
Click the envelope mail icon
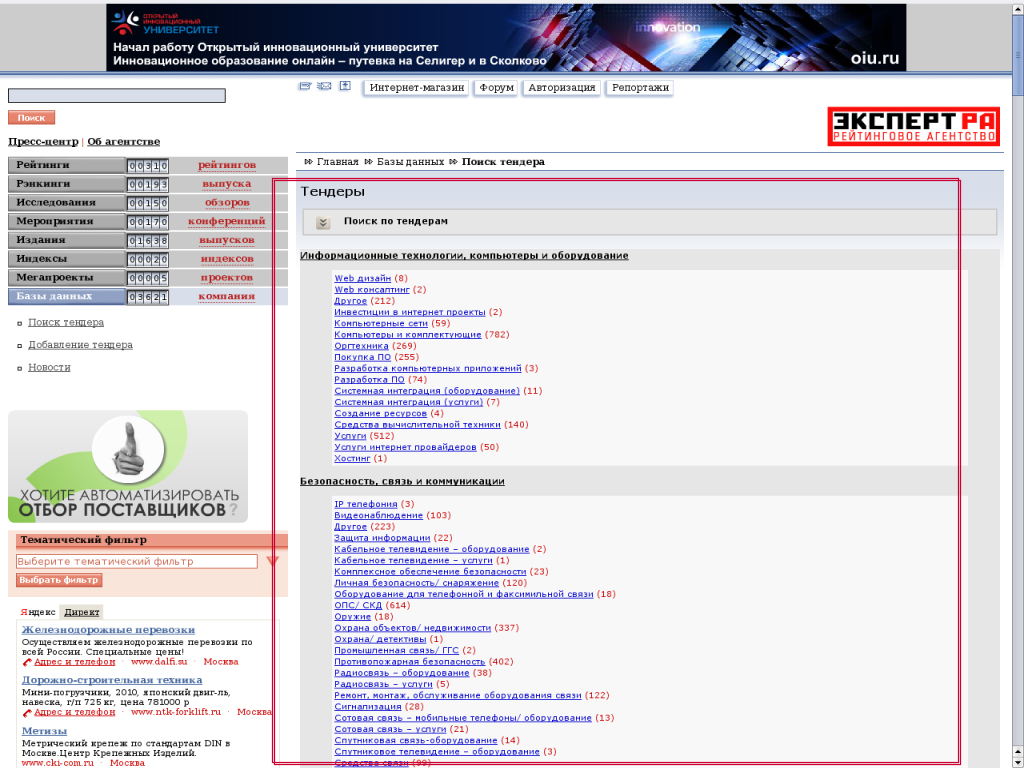click(324, 86)
